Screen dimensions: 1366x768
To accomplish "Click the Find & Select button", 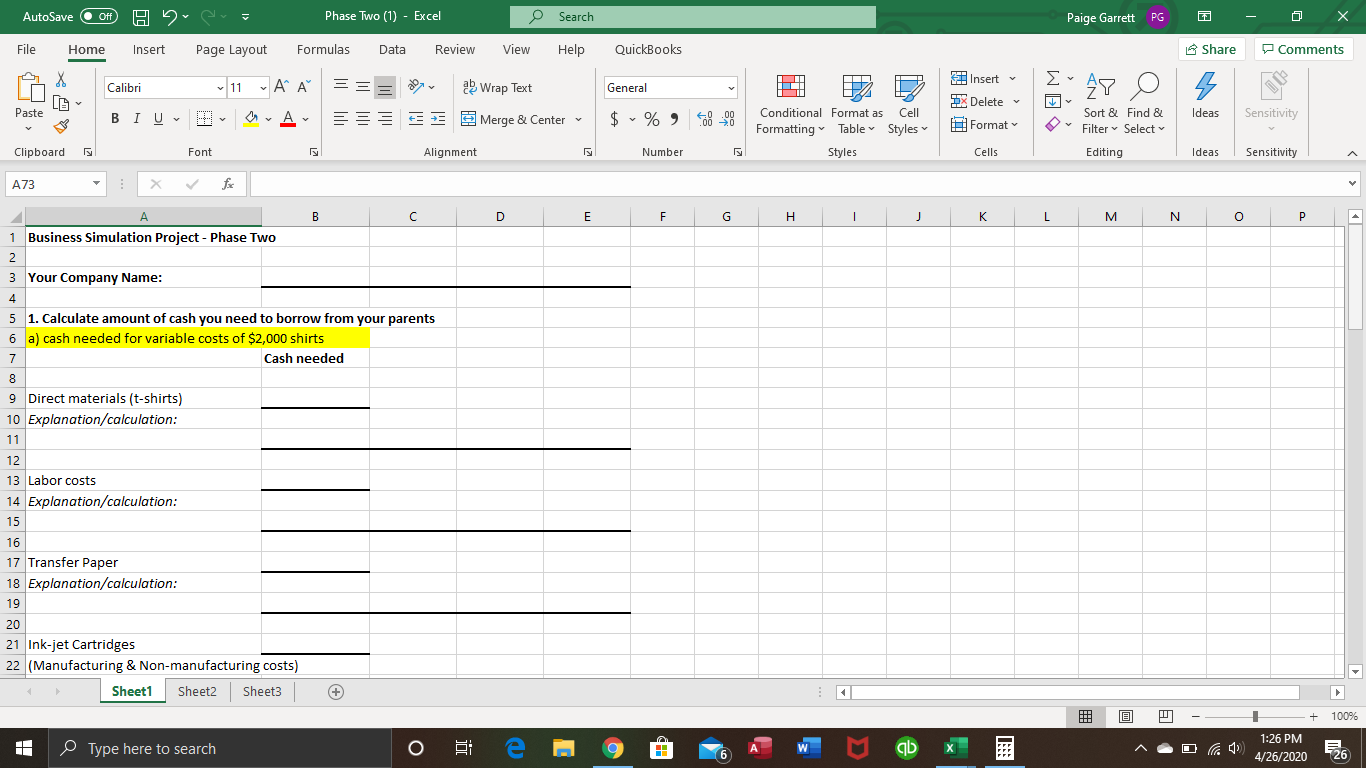I will (x=1145, y=104).
